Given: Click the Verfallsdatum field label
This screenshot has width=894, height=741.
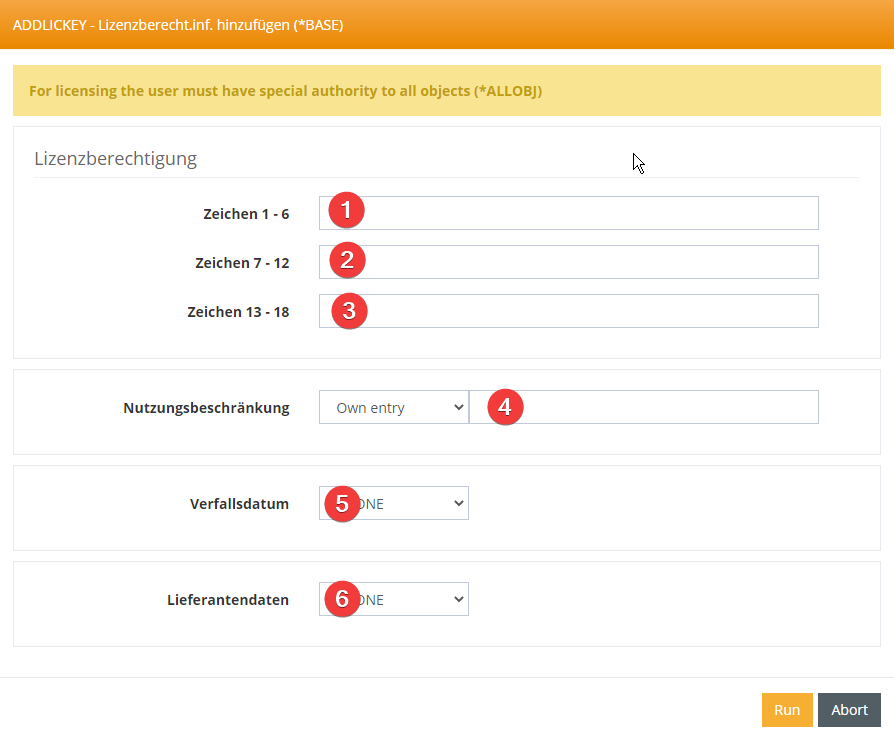Looking at the screenshot, I should pos(239,504).
